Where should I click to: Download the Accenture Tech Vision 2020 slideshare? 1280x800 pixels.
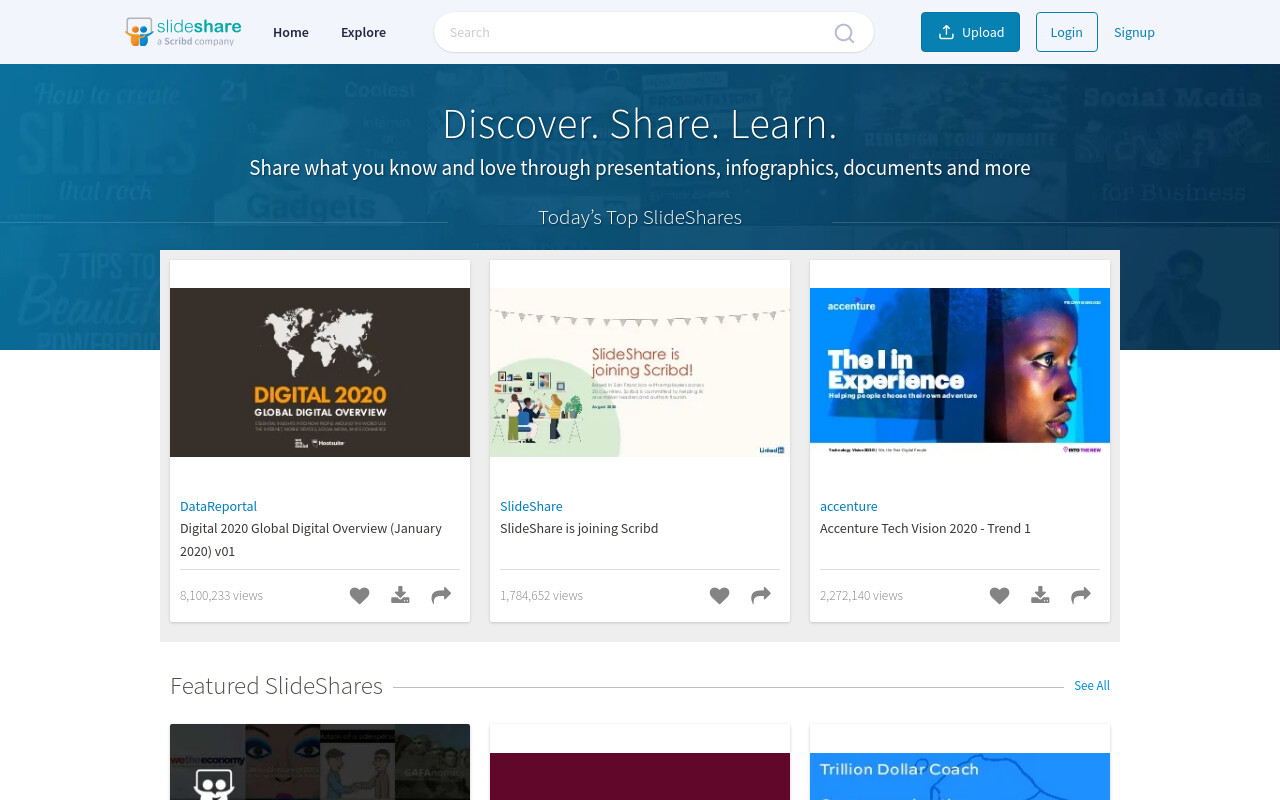tap(1040, 595)
